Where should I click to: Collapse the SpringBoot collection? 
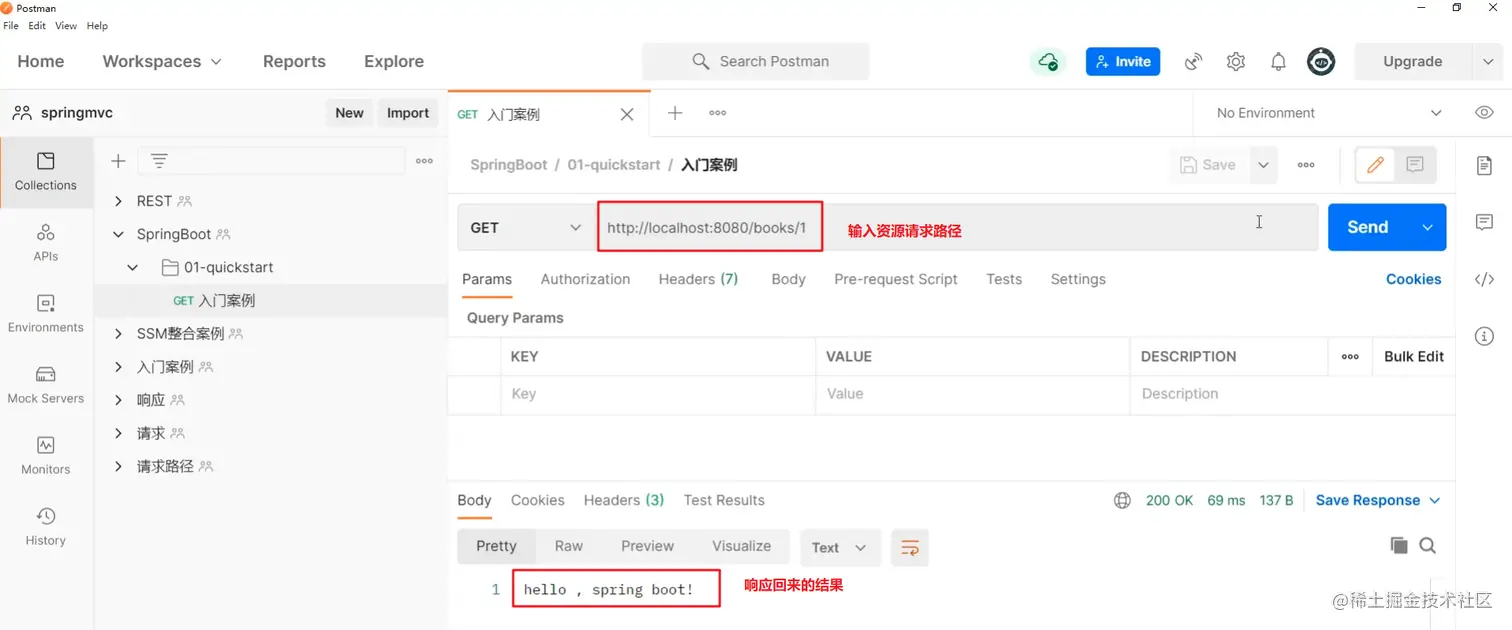[x=118, y=234]
